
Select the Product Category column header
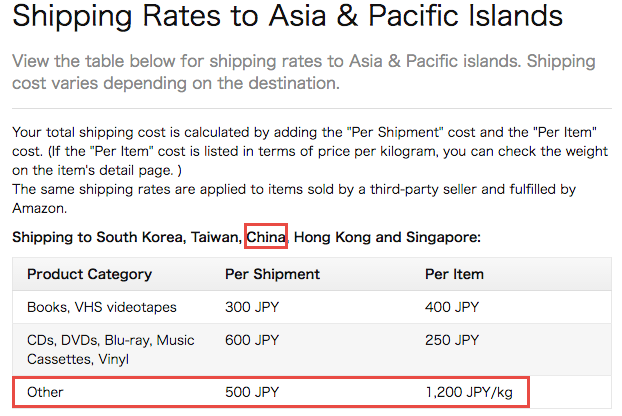tap(89, 274)
